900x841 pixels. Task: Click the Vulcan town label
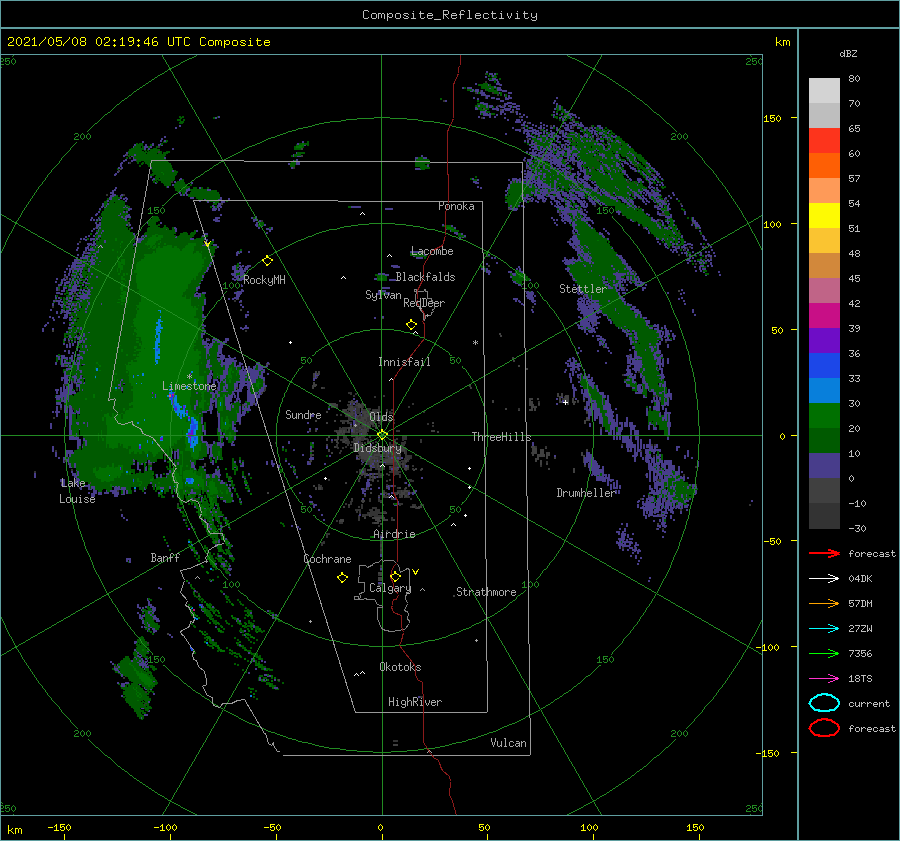pos(508,743)
